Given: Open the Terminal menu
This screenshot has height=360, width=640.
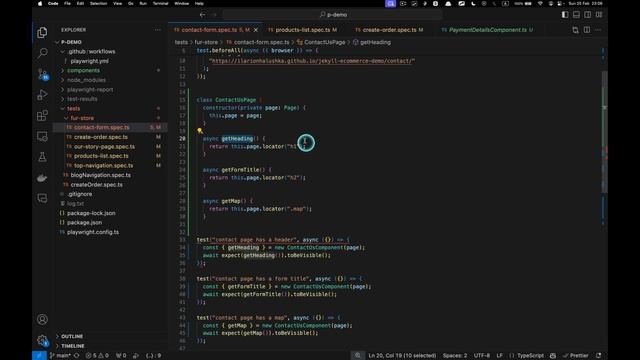Looking at the screenshot, I should [160, 3].
